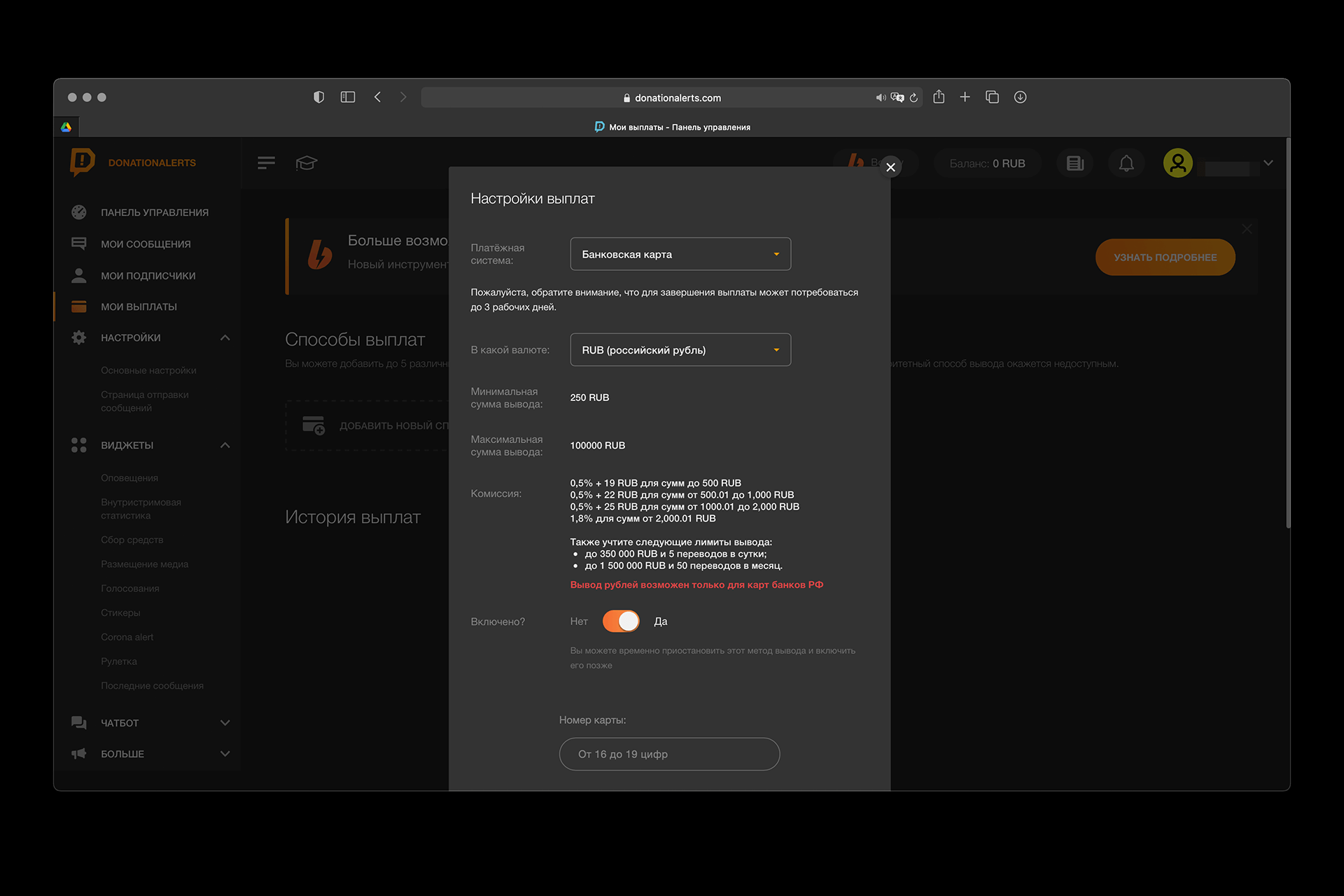Open the 'Голосования' widget link
Viewport: 1344px width, 896px height.
pos(130,589)
